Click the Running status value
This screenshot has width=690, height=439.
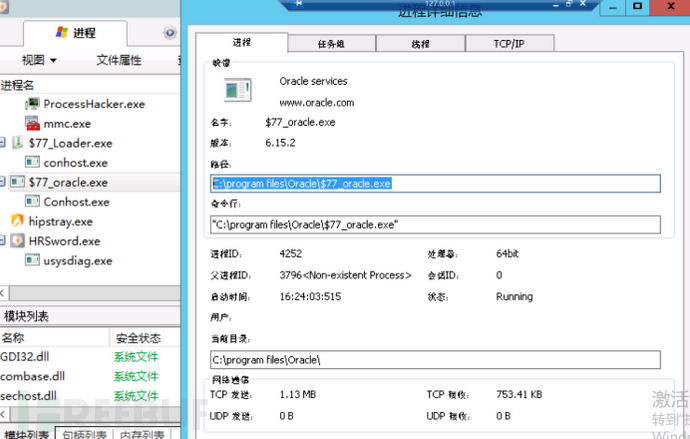514,296
